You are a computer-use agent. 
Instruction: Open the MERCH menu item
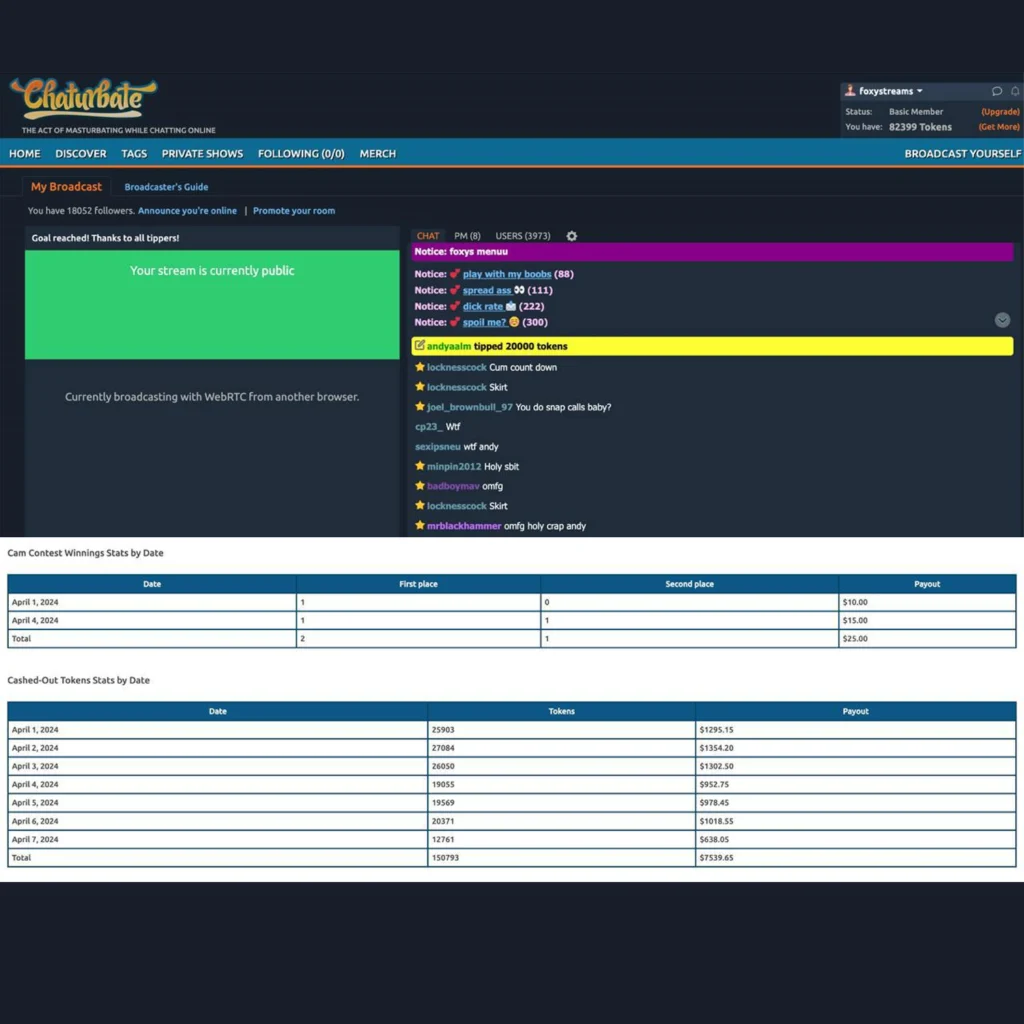[x=377, y=153]
